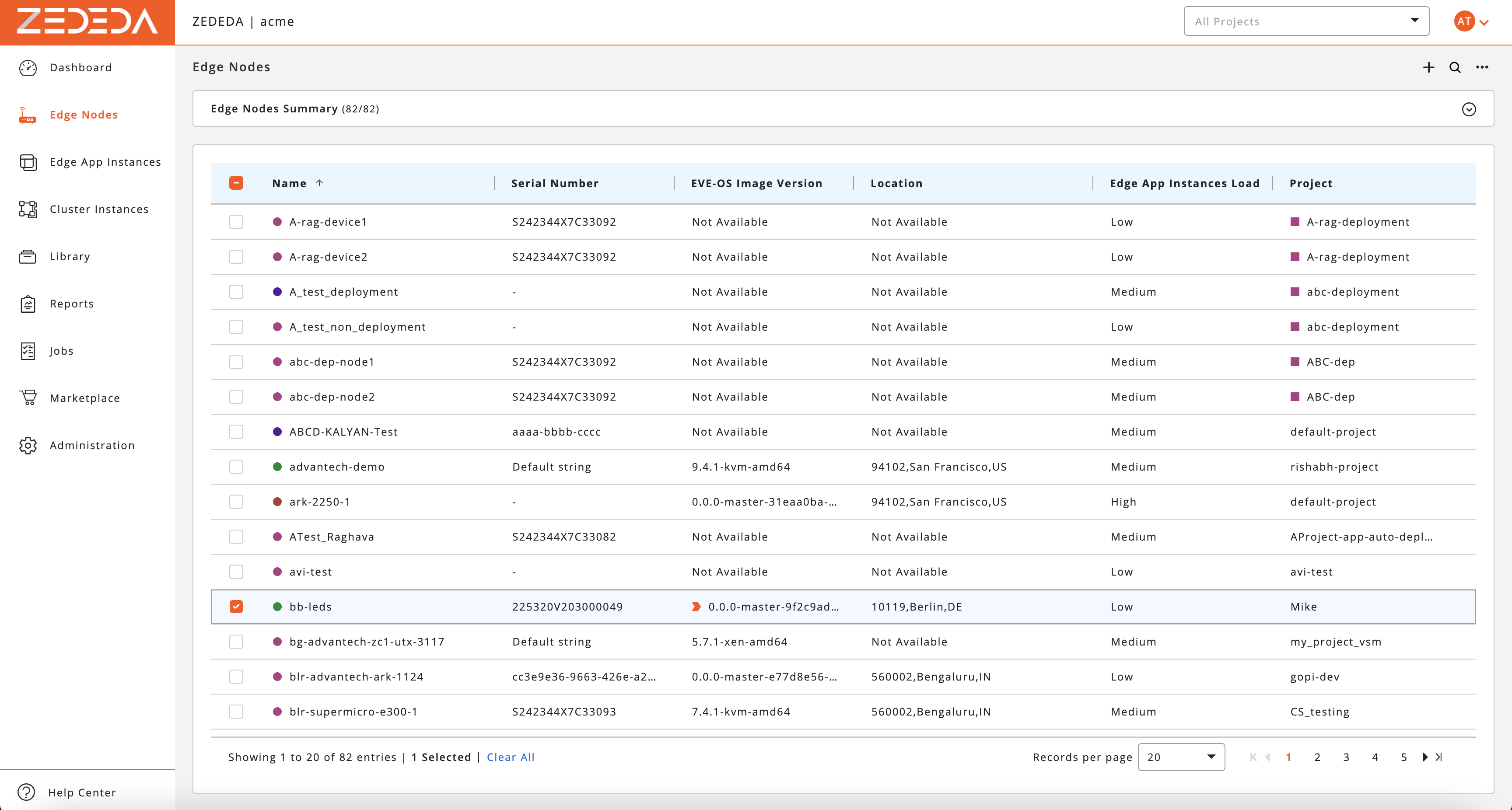Image resolution: width=1512 pixels, height=810 pixels.
Task: Open search for edge nodes
Action: point(1455,67)
